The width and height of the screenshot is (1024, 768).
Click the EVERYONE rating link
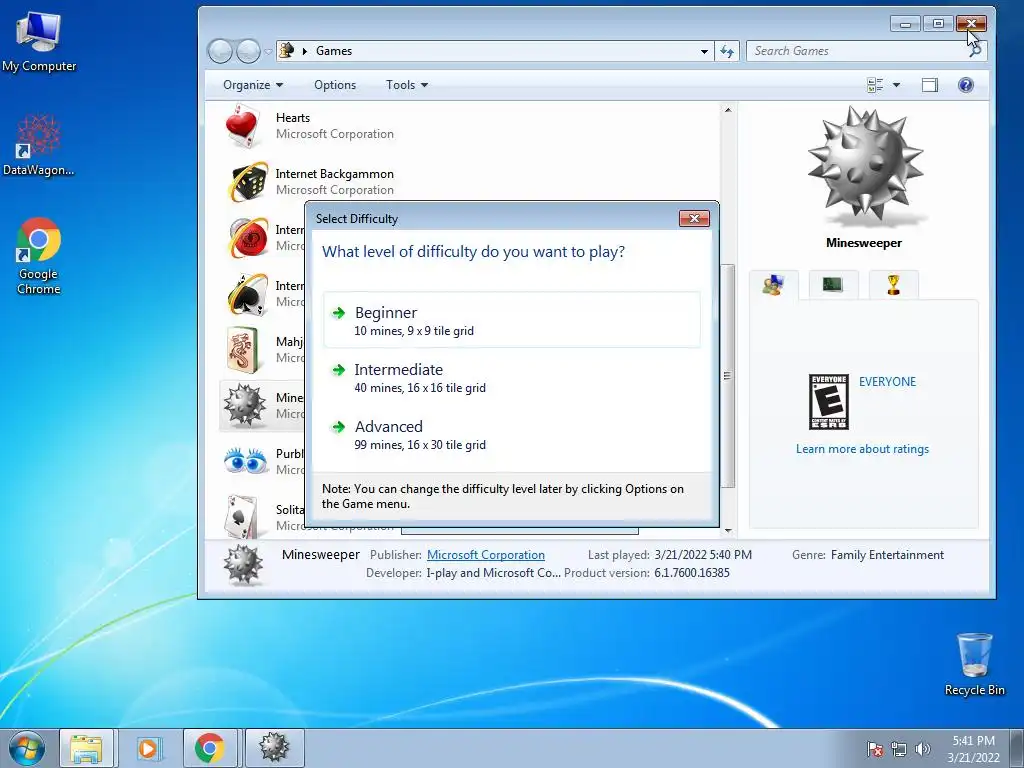tap(887, 382)
